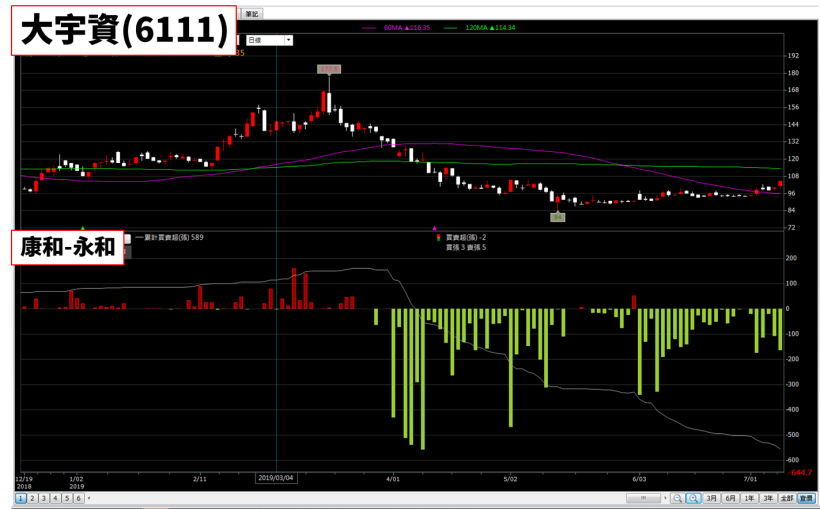Switch to chart page 1
This screenshot has height=509, width=820.
20,498
